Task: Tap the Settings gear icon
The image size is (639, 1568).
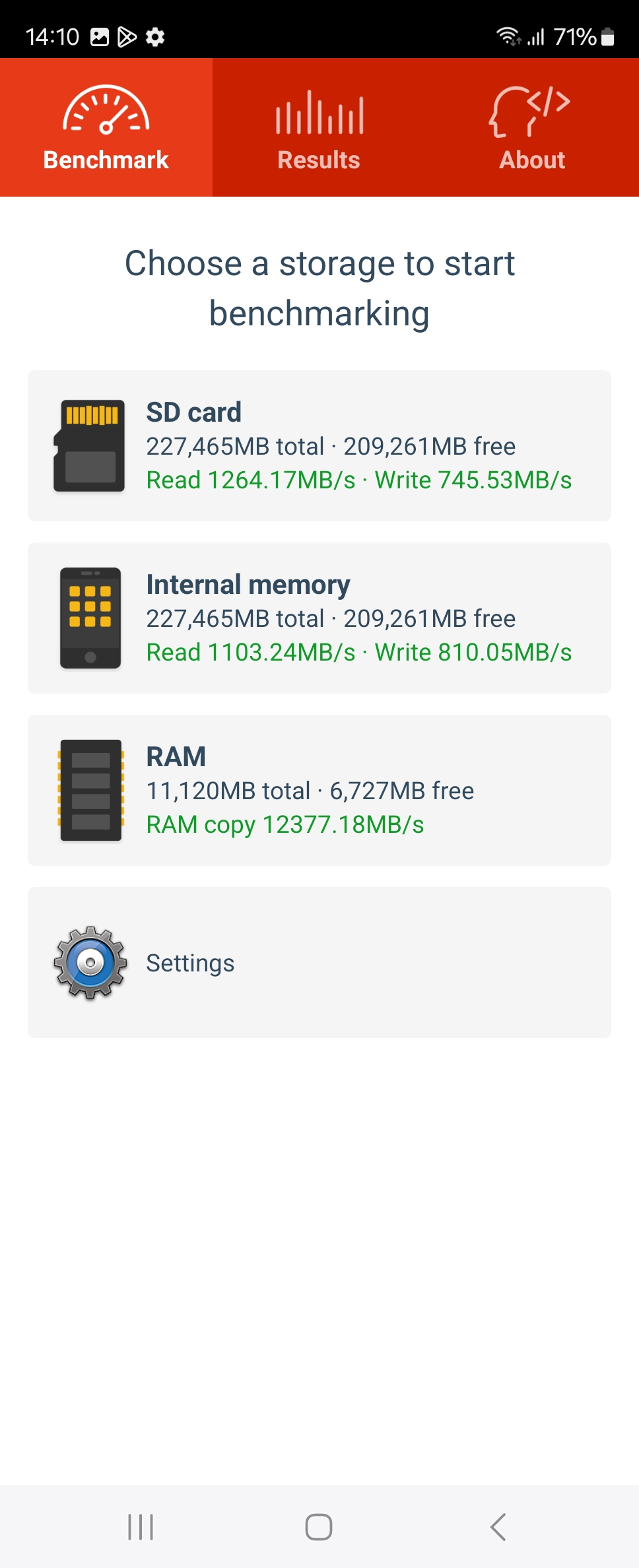Action: pos(90,962)
